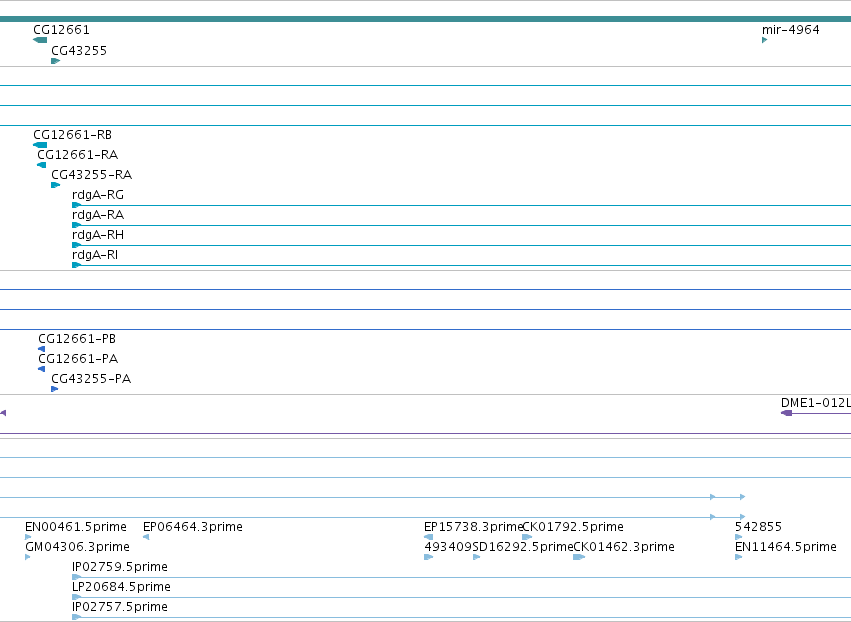Select the 493409 feature label

(448, 547)
